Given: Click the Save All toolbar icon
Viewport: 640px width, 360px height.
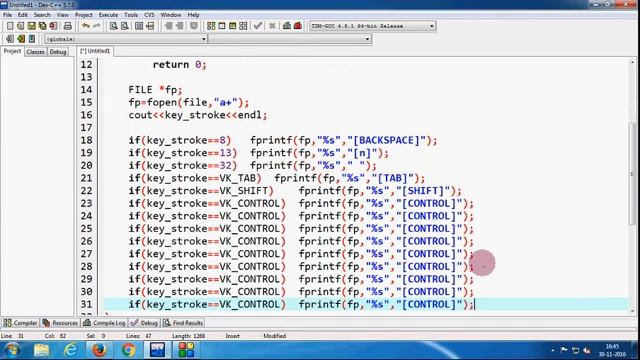Looking at the screenshot, I should [42, 26].
